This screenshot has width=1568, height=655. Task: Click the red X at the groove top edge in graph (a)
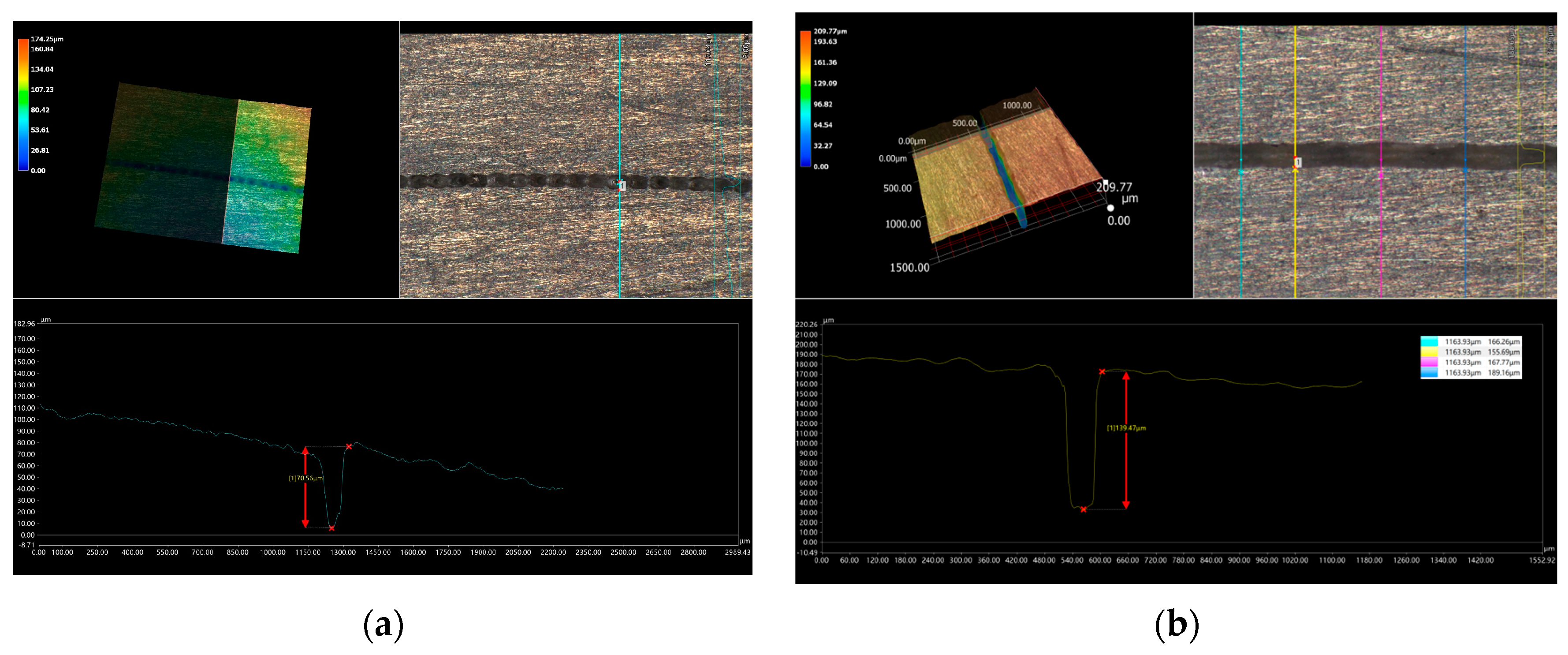349,447
